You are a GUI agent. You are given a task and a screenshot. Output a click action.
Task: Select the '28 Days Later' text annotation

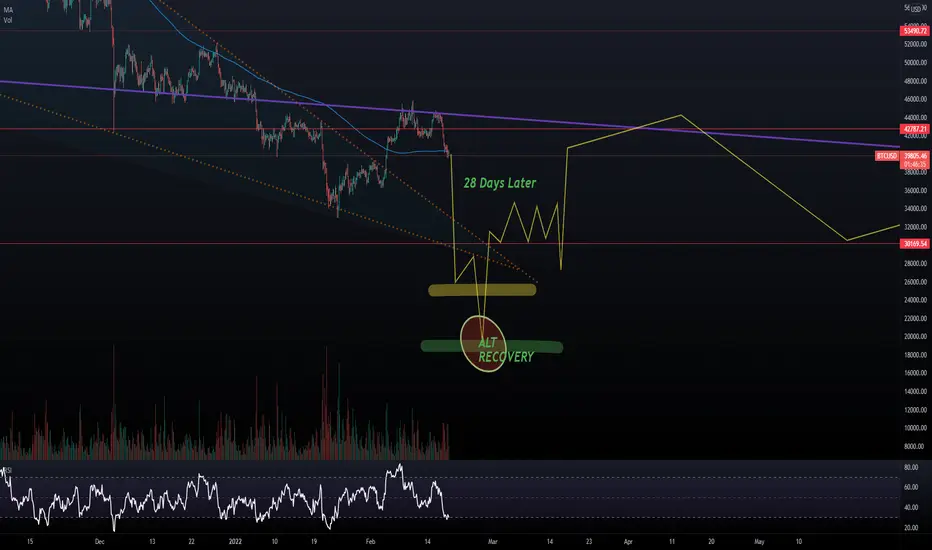500,183
